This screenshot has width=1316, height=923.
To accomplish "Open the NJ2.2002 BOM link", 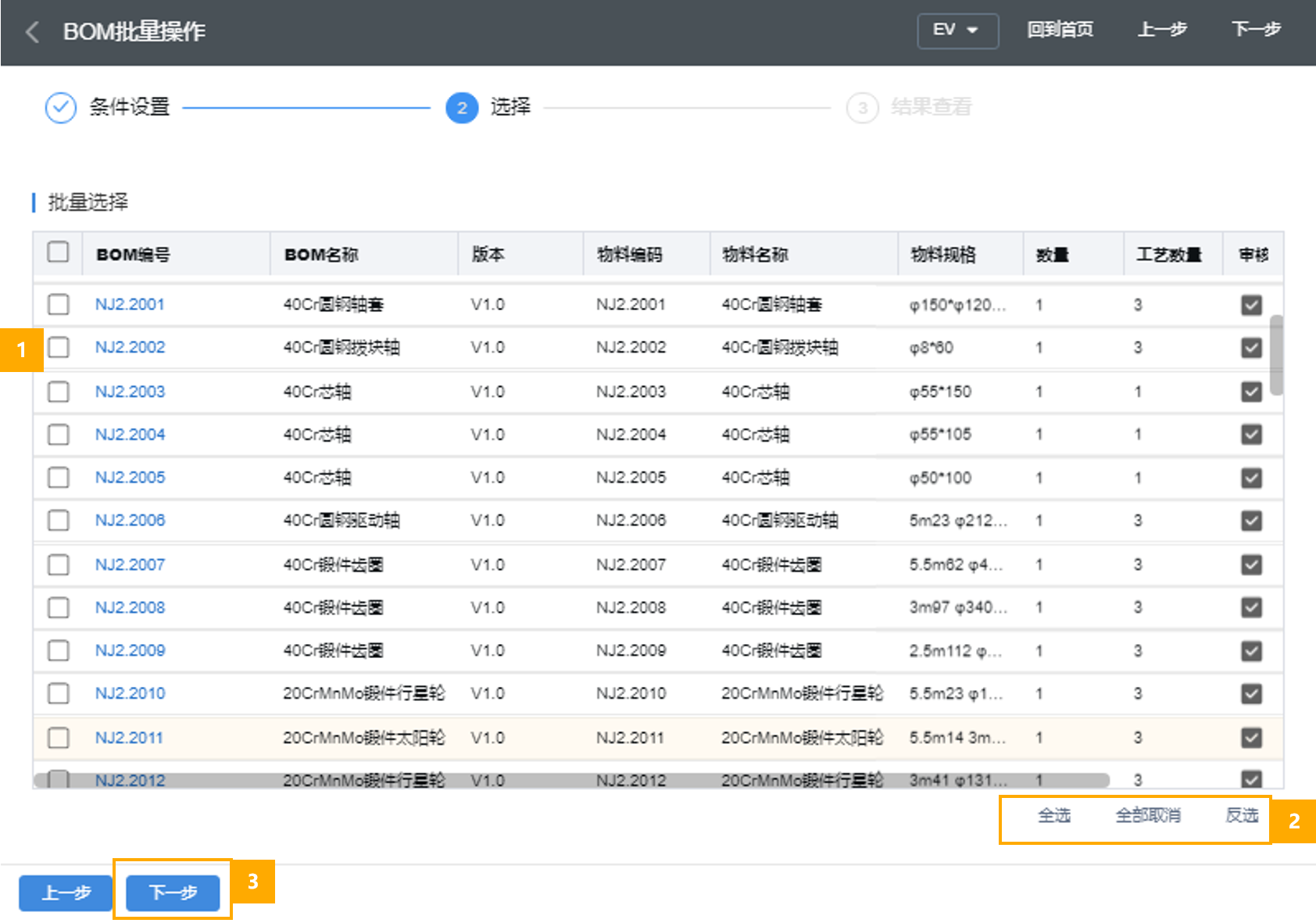I will pyautogui.click(x=130, y=347).
